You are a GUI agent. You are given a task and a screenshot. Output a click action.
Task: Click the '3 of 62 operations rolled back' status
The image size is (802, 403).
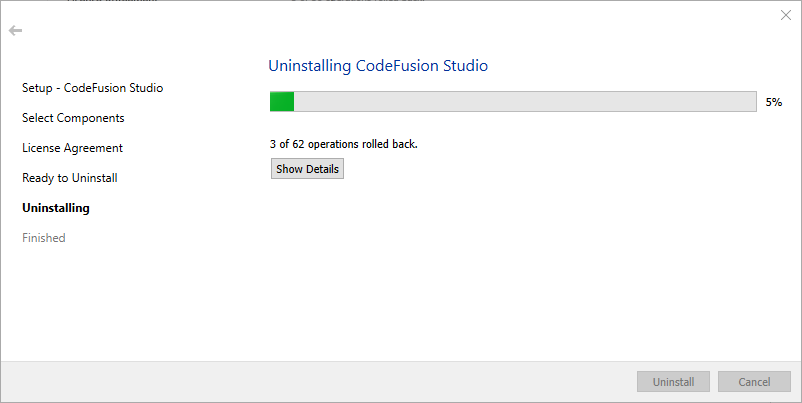344,144
